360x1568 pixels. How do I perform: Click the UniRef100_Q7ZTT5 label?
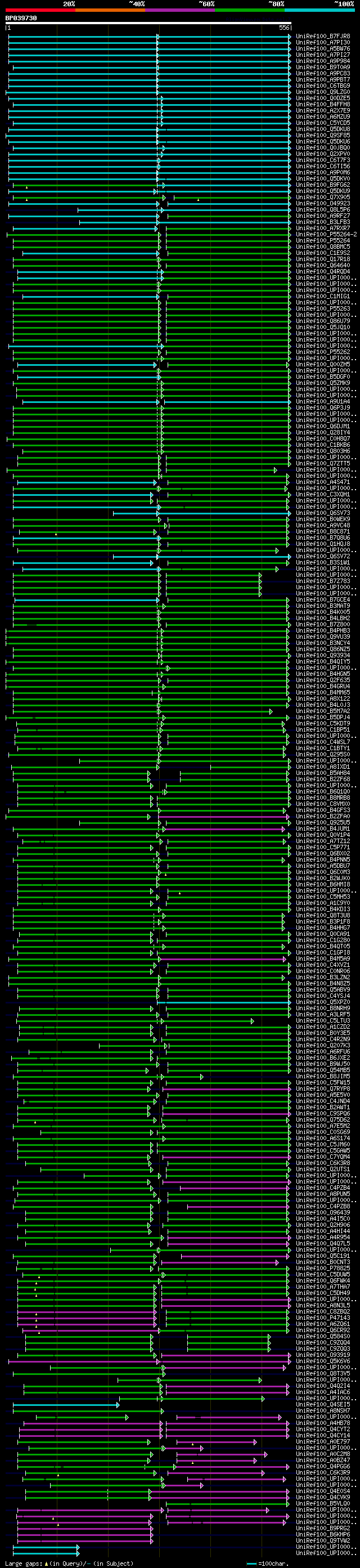[x=323, y=464]
